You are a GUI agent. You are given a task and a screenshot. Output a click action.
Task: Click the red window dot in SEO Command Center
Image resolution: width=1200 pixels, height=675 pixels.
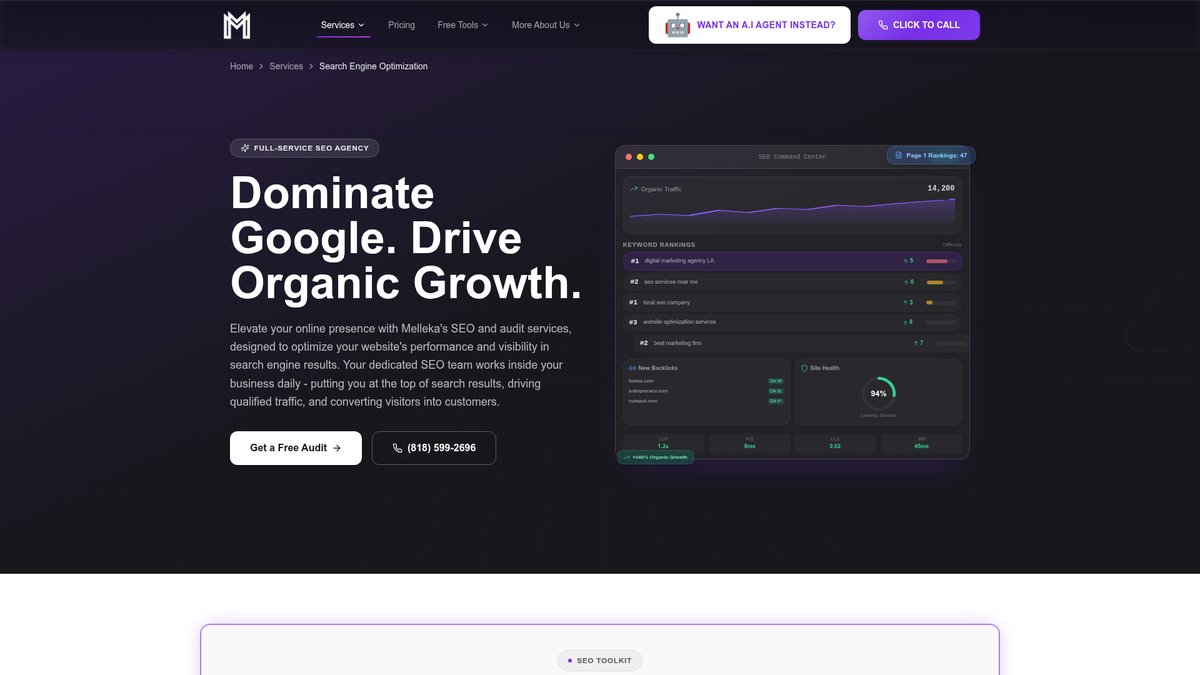629,157
